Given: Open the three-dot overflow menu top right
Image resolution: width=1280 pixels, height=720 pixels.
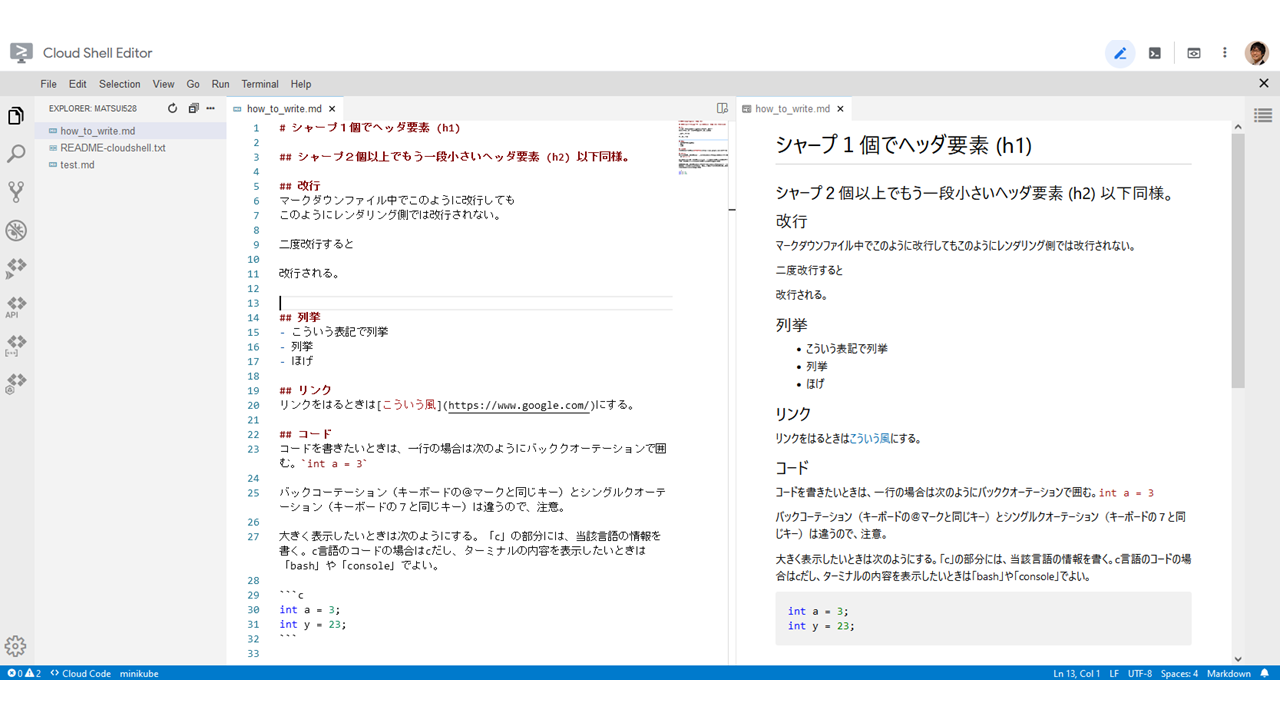Looking at the screenshot, I should point(1223,53).
